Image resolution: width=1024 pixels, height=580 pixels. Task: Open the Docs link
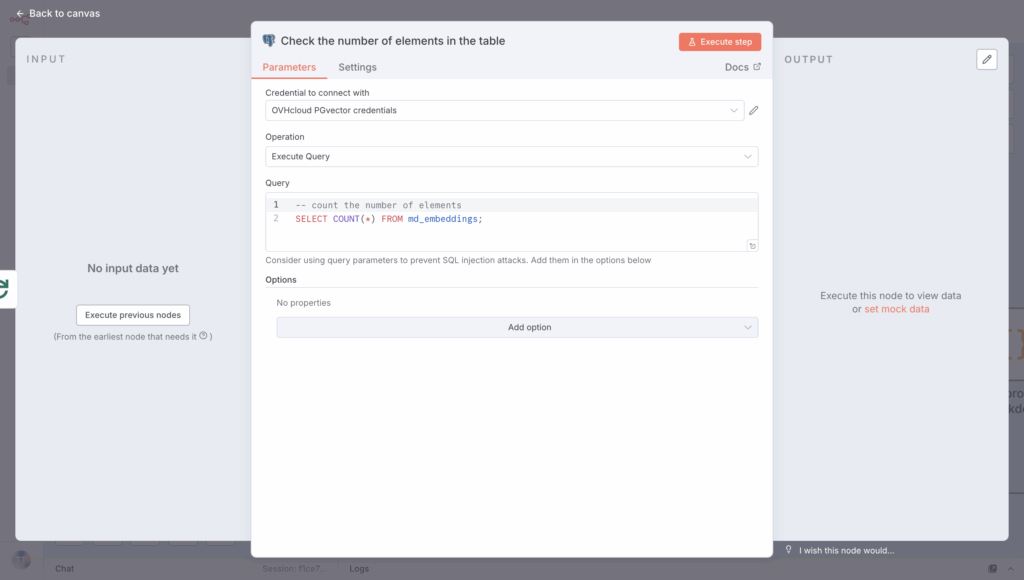[742, 67]
